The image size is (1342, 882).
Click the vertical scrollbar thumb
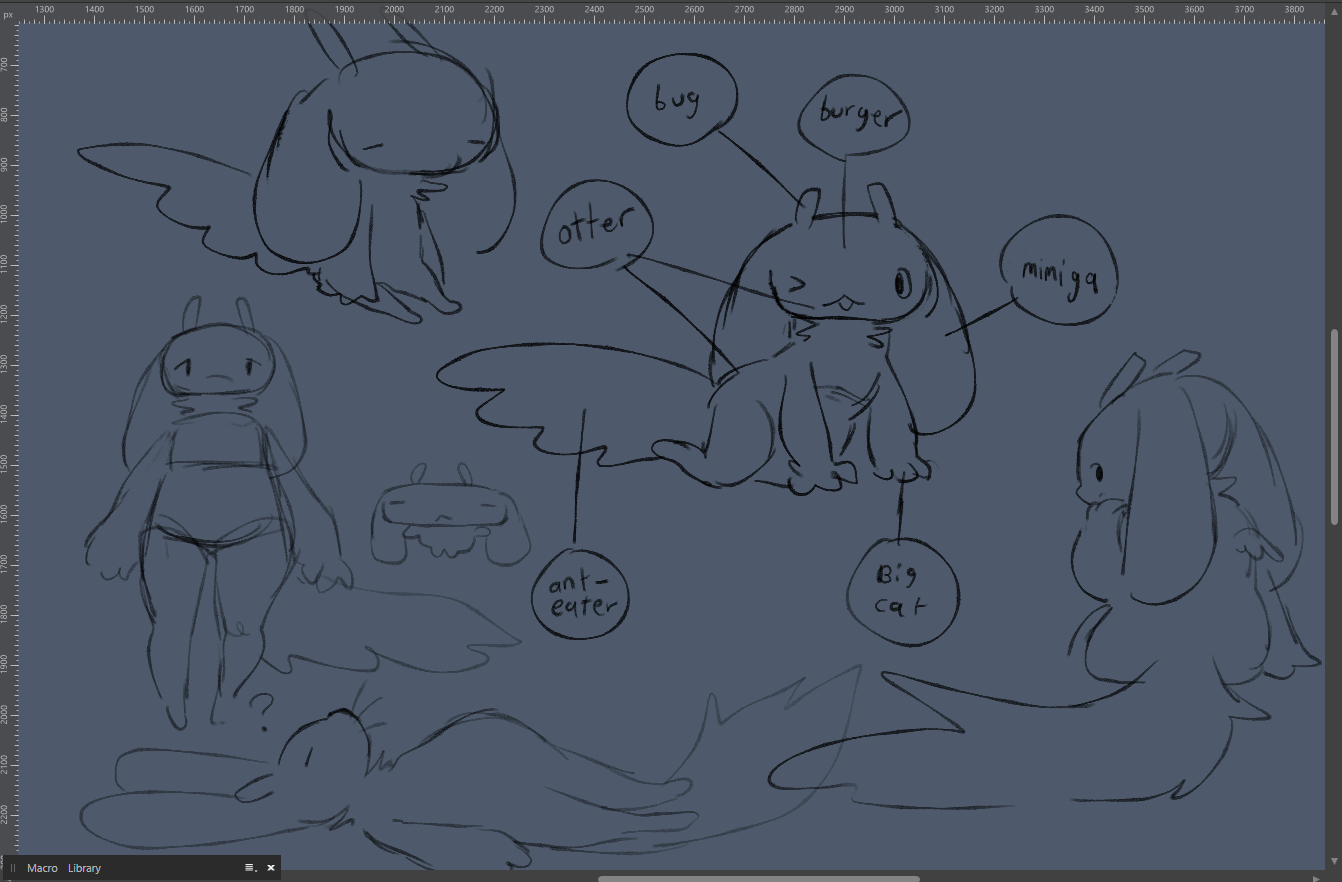[x=1334, y=425]
